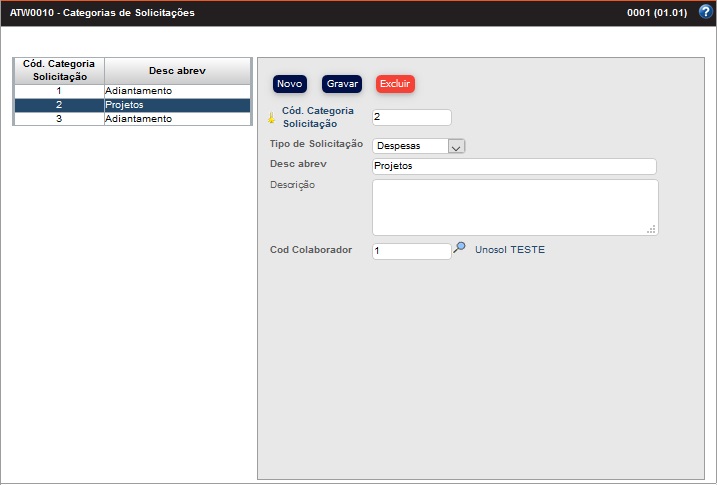
Task: Click the 0001 (01.01) version text
Action: point(655,13)
